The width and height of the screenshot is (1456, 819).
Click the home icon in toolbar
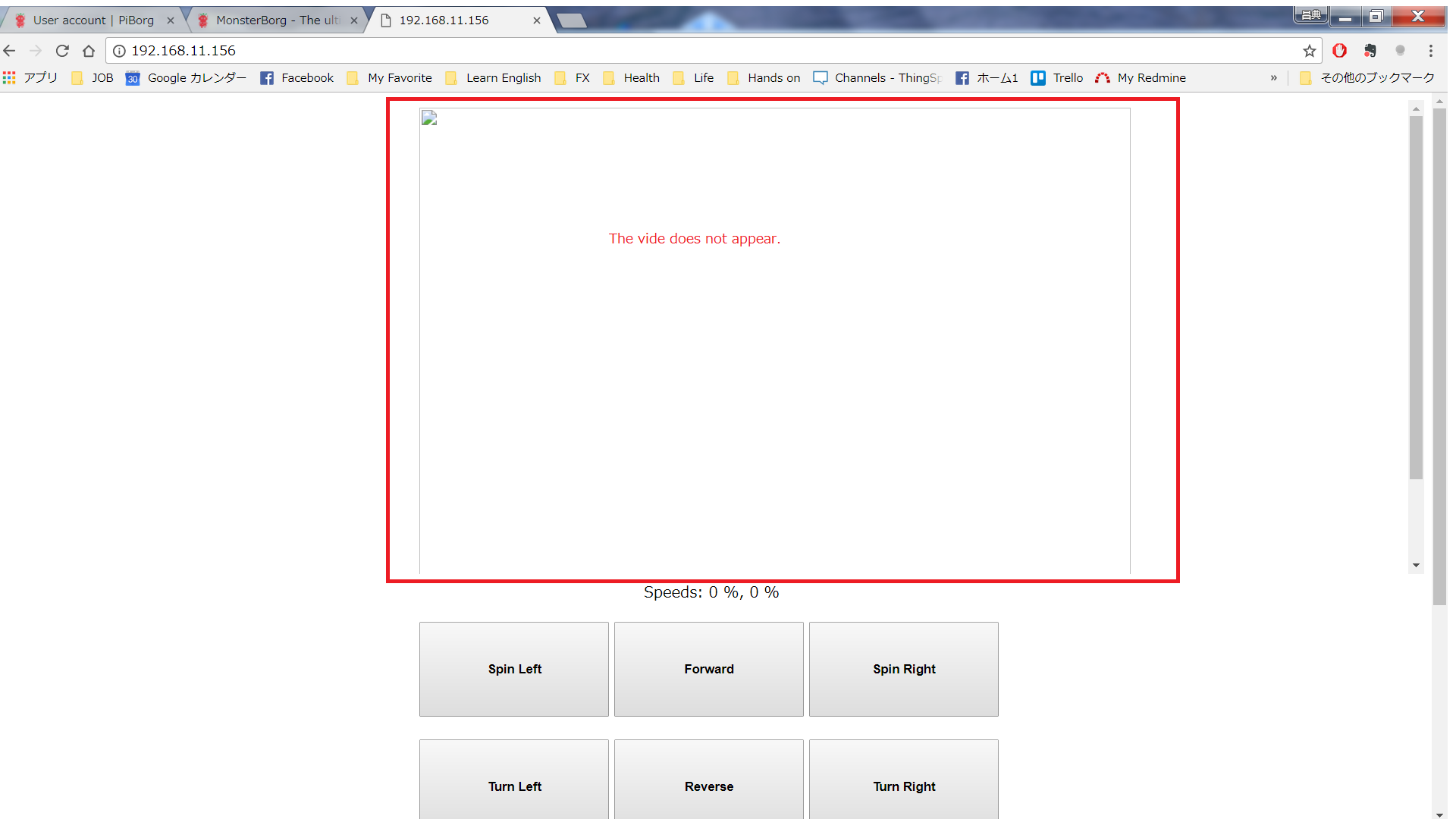89,51
